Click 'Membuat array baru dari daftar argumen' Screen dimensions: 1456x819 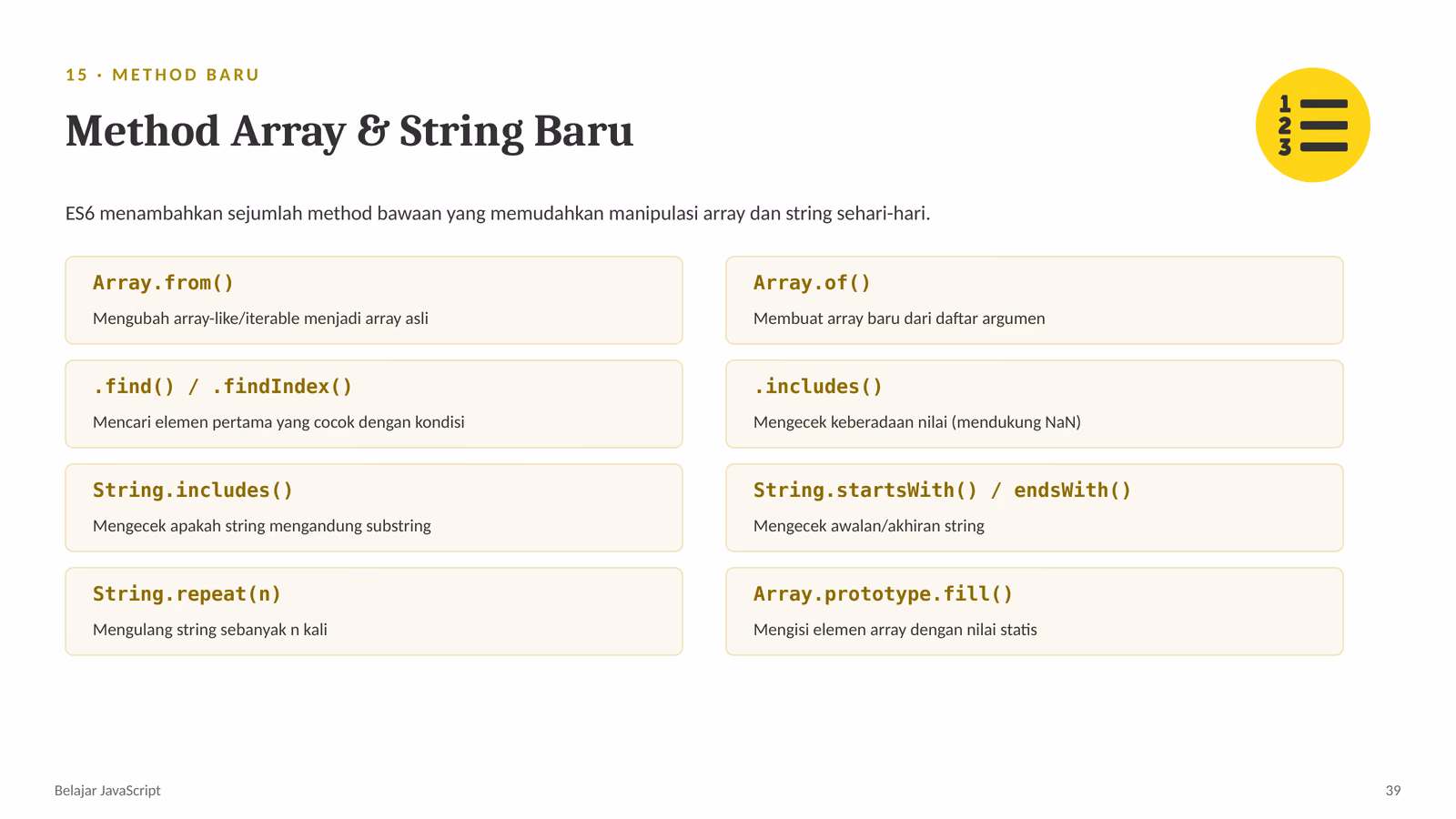[x=899, y=318]
